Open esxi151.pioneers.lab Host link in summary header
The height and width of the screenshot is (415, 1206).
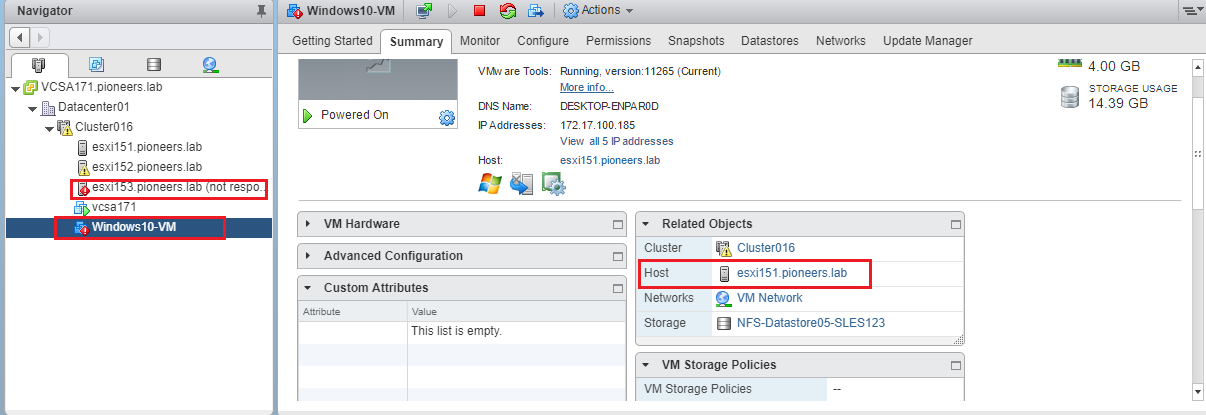click(610, 159)
